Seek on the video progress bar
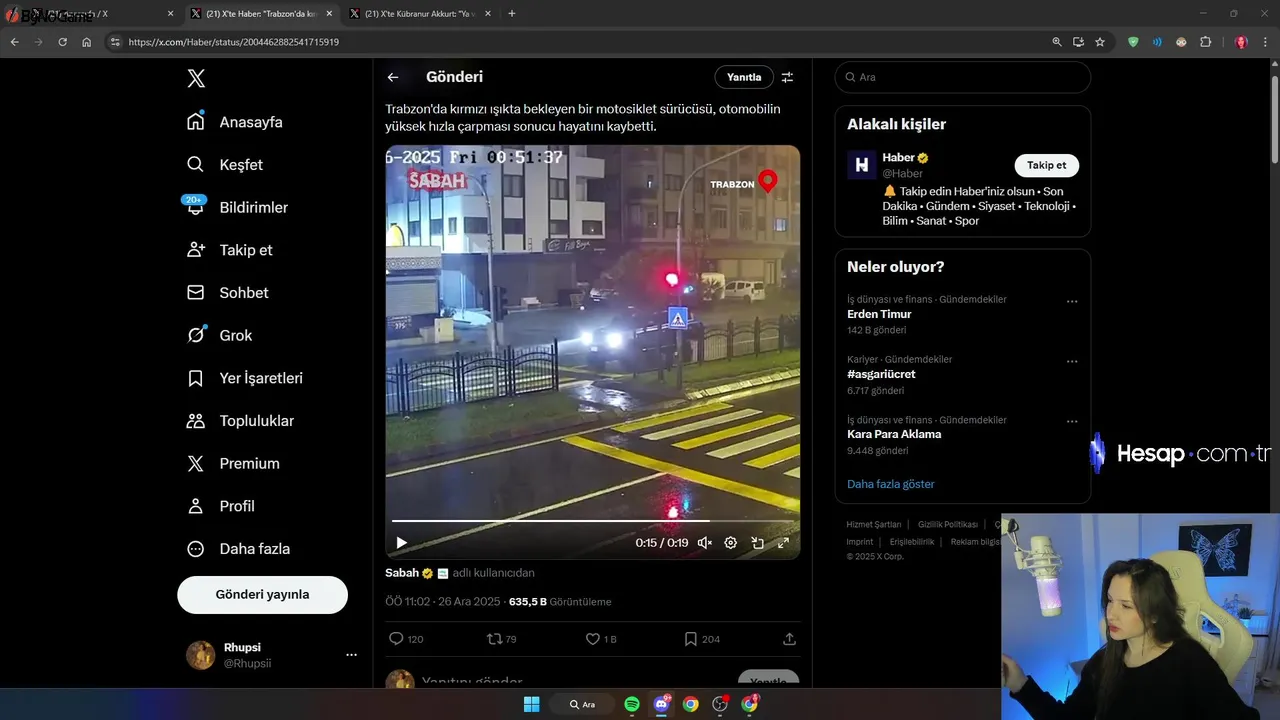This screenshot has width=1280, height=720. pyautogui.click(x=592, y=521)
